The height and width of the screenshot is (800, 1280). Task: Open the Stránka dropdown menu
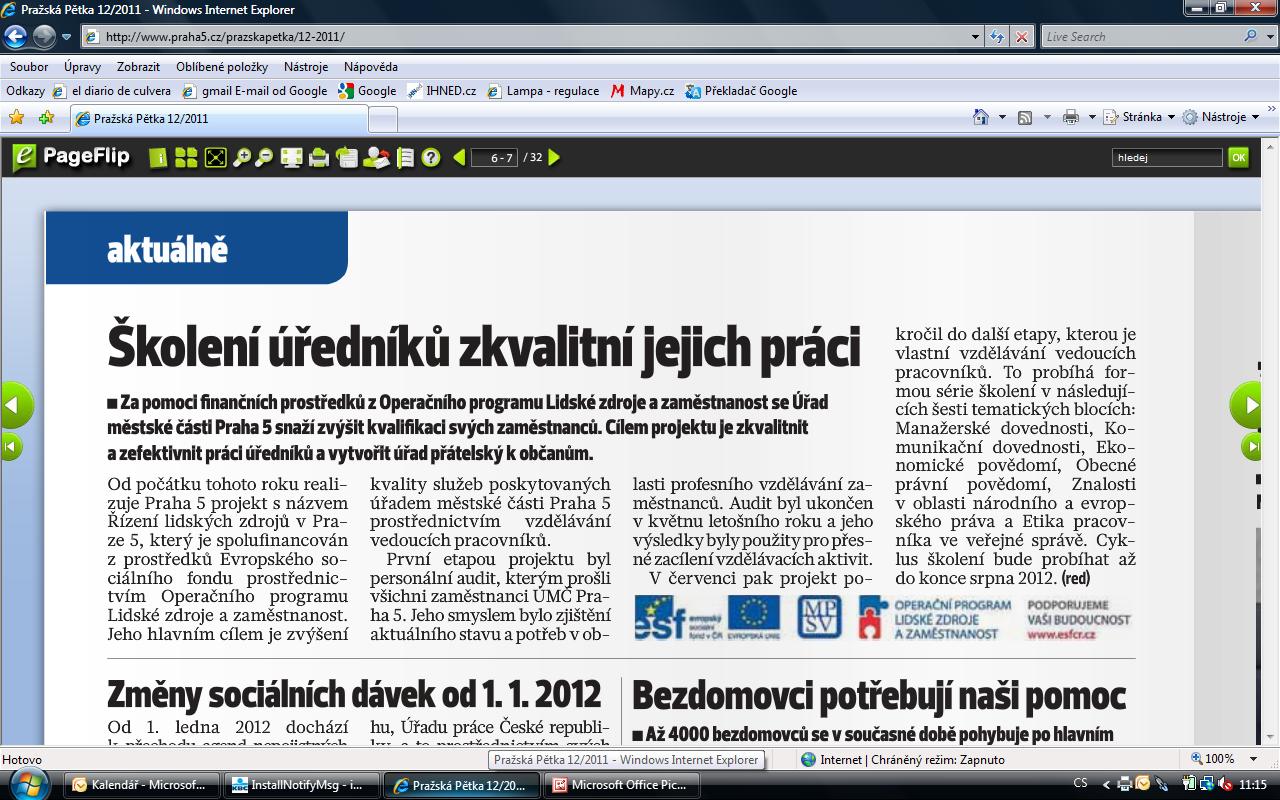(x=1139, y=117)
